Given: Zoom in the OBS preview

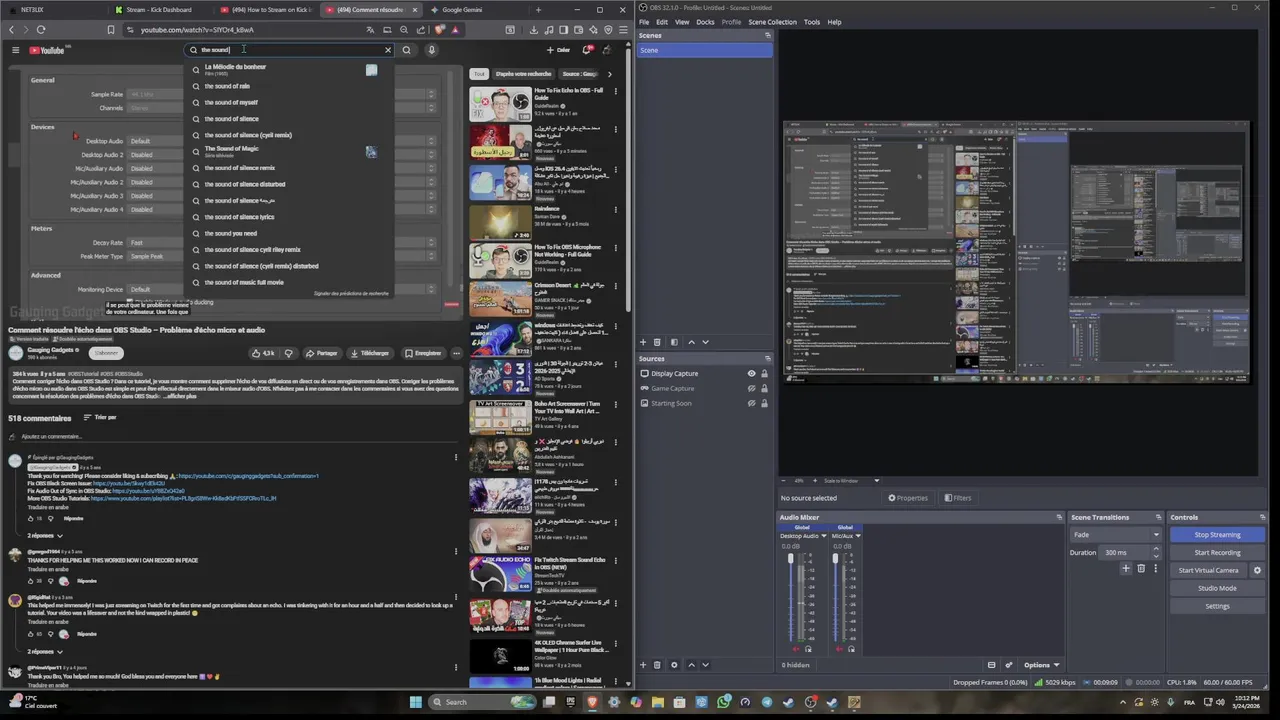Looking at the screenshot, I should point(815,481).
